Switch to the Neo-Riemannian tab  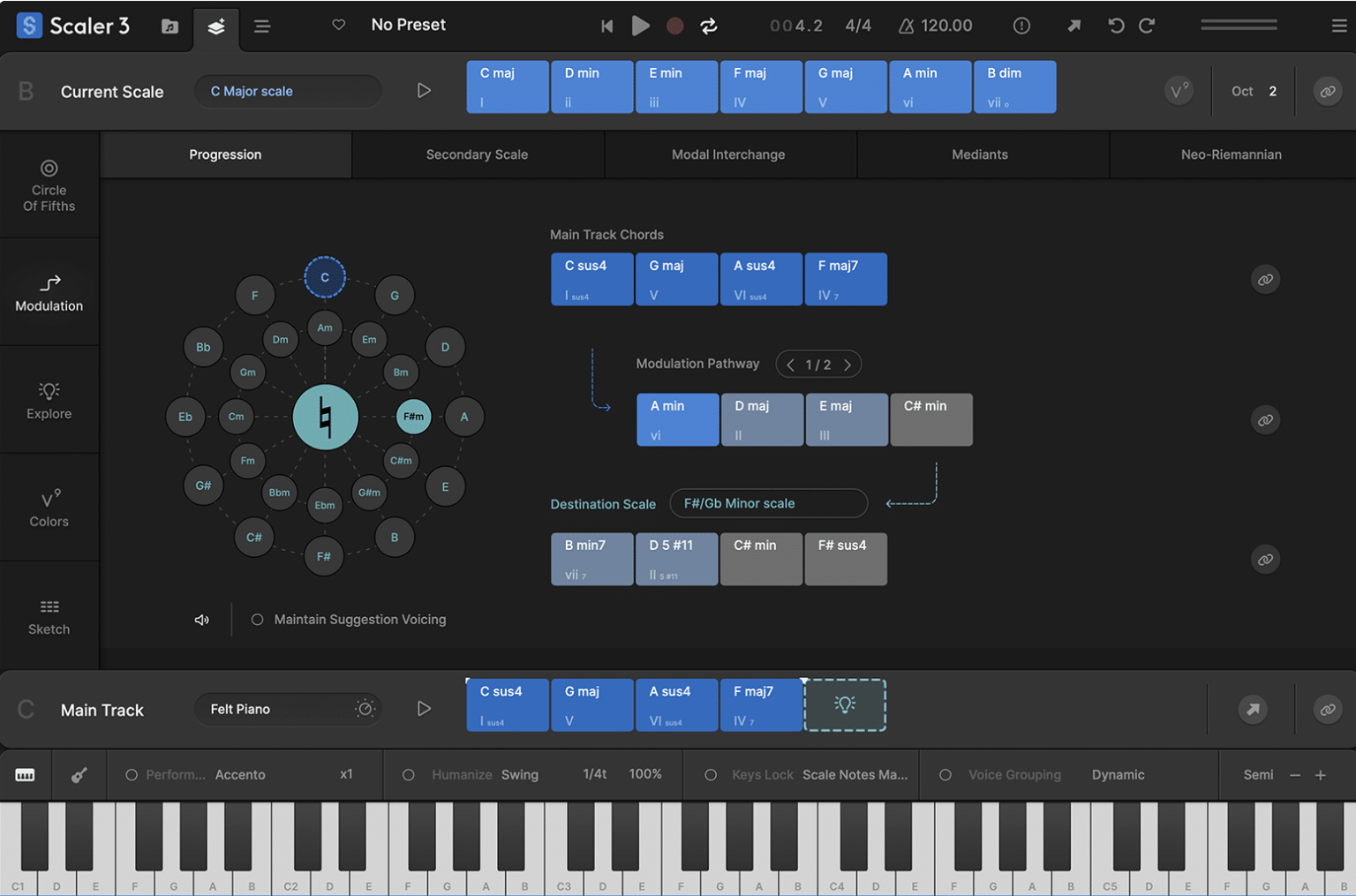click(1231, 154)
